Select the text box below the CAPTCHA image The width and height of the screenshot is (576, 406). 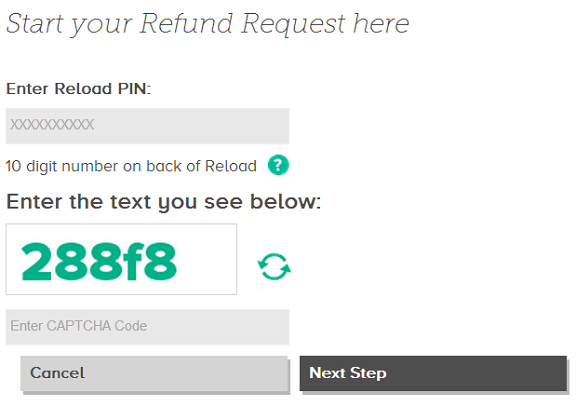tap(147, 327)
